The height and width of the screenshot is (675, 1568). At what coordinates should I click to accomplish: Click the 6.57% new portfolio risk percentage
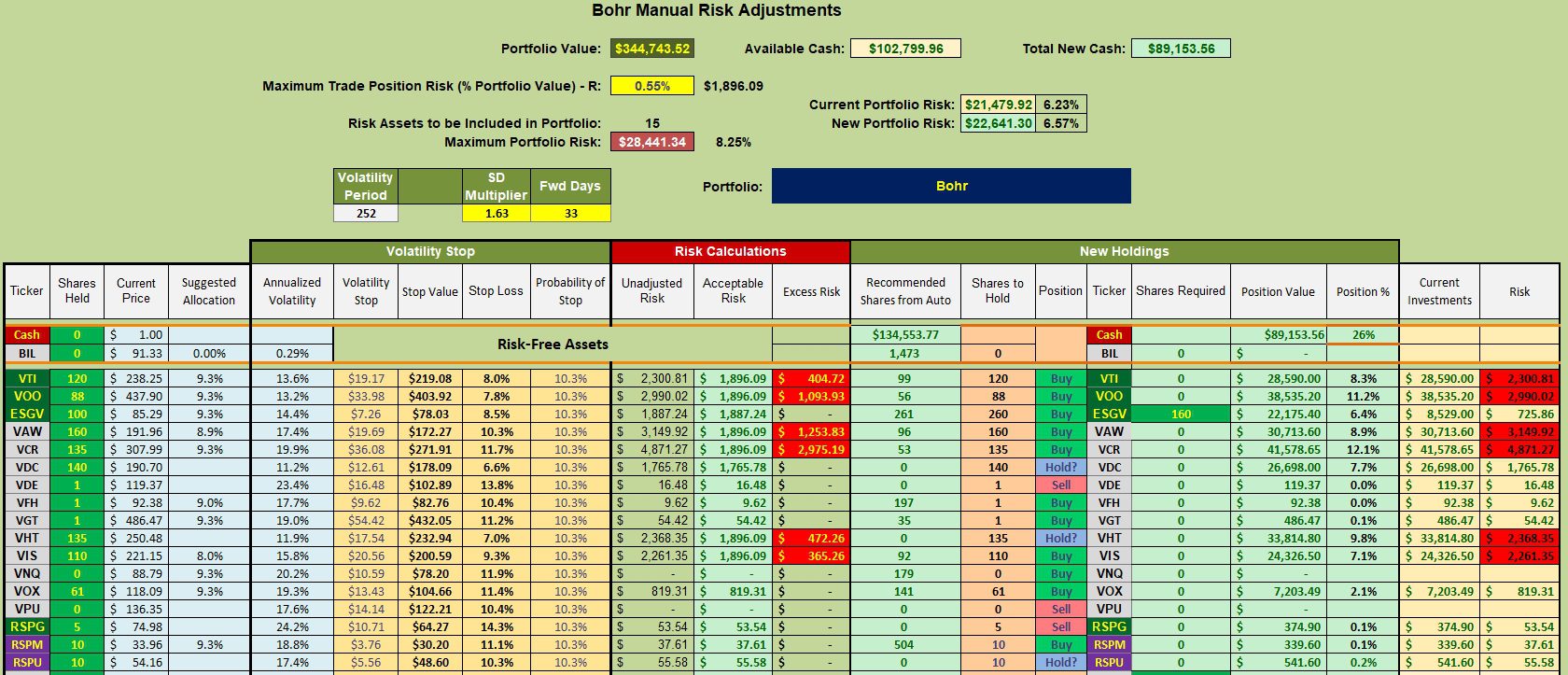(x=1060, y=122)
